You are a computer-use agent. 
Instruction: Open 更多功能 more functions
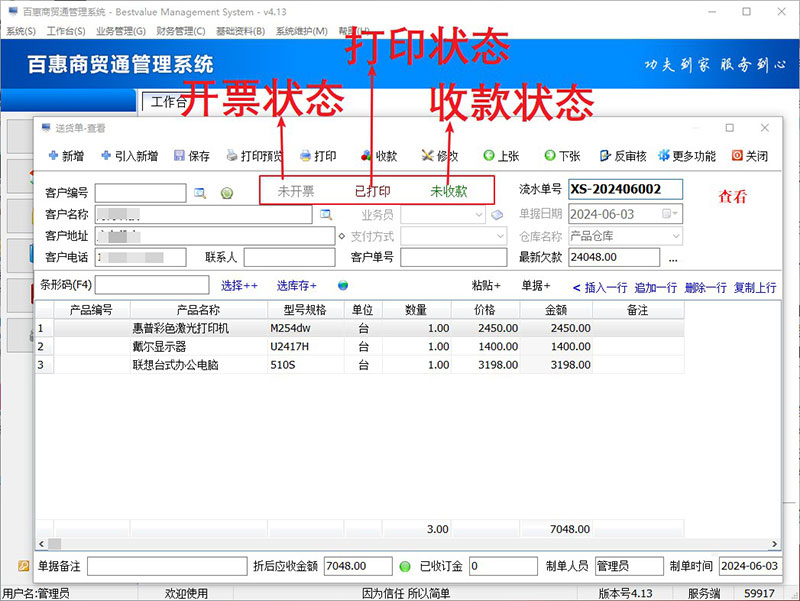pos(687,156)
